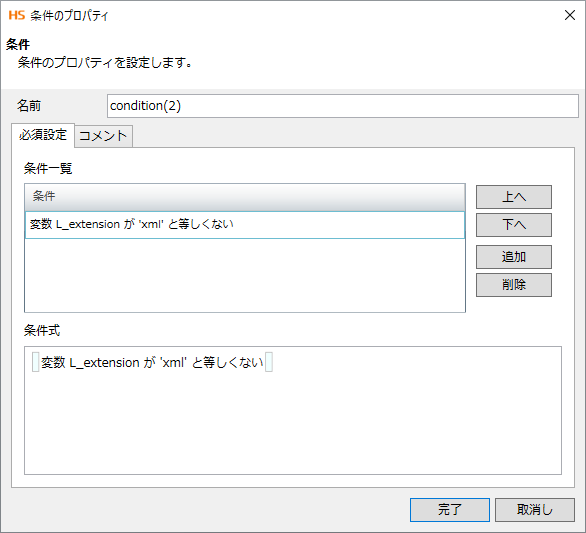This screenshot has height=533, width=586.
Task: Delete the condition with 削除
Action: (x=513, y=285)
